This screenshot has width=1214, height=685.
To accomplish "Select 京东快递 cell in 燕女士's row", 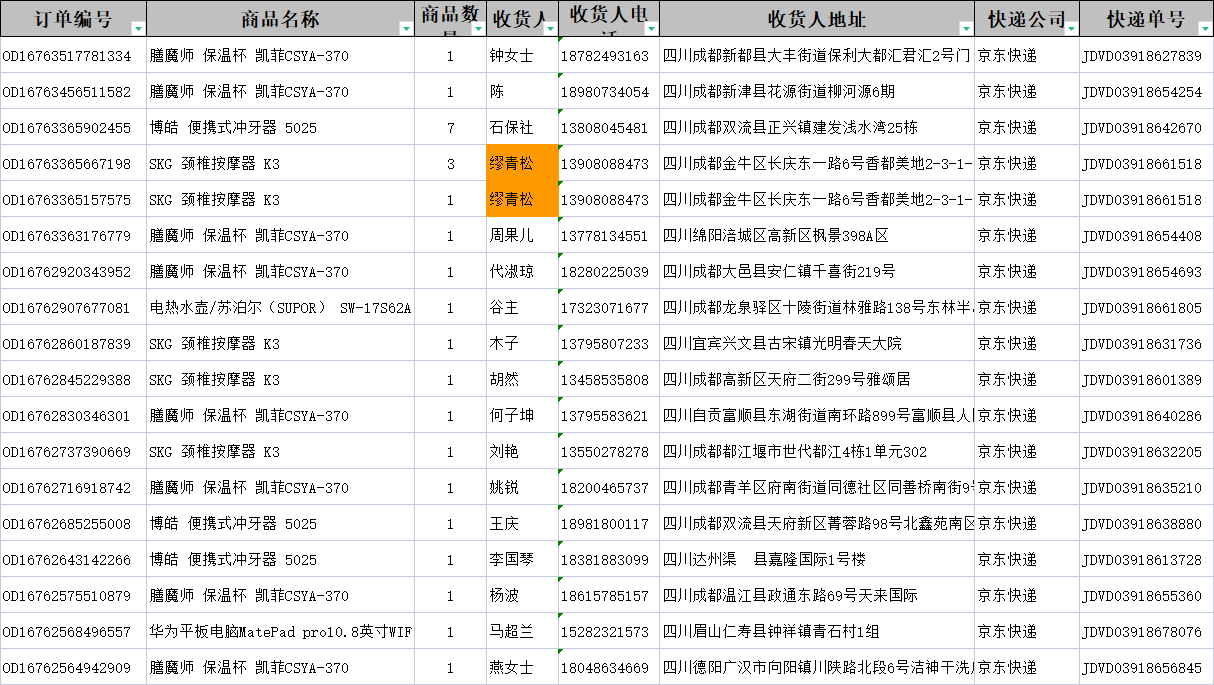I will pyautogui.click(x=1027, y=667).
